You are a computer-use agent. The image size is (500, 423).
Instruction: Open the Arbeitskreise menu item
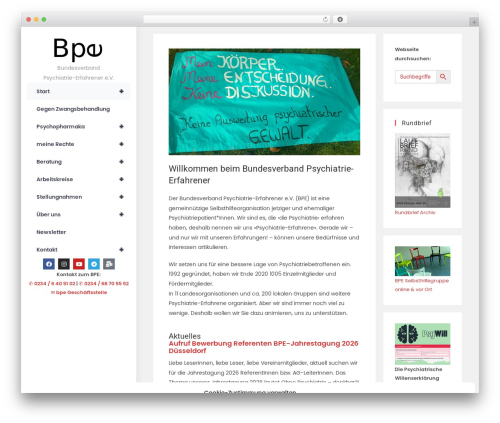pyautogui.click(x=55, y=179)
